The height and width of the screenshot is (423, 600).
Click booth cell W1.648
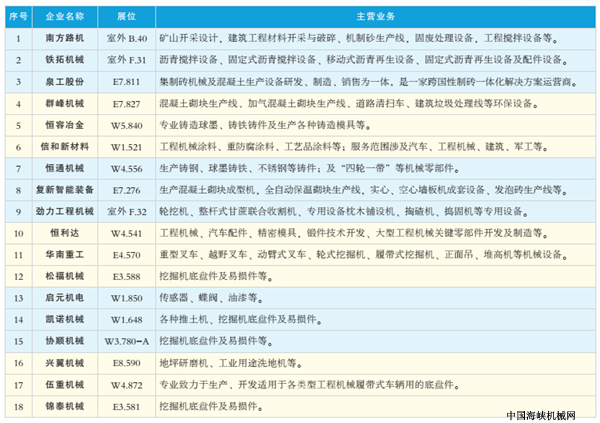[x=127, y=320]
